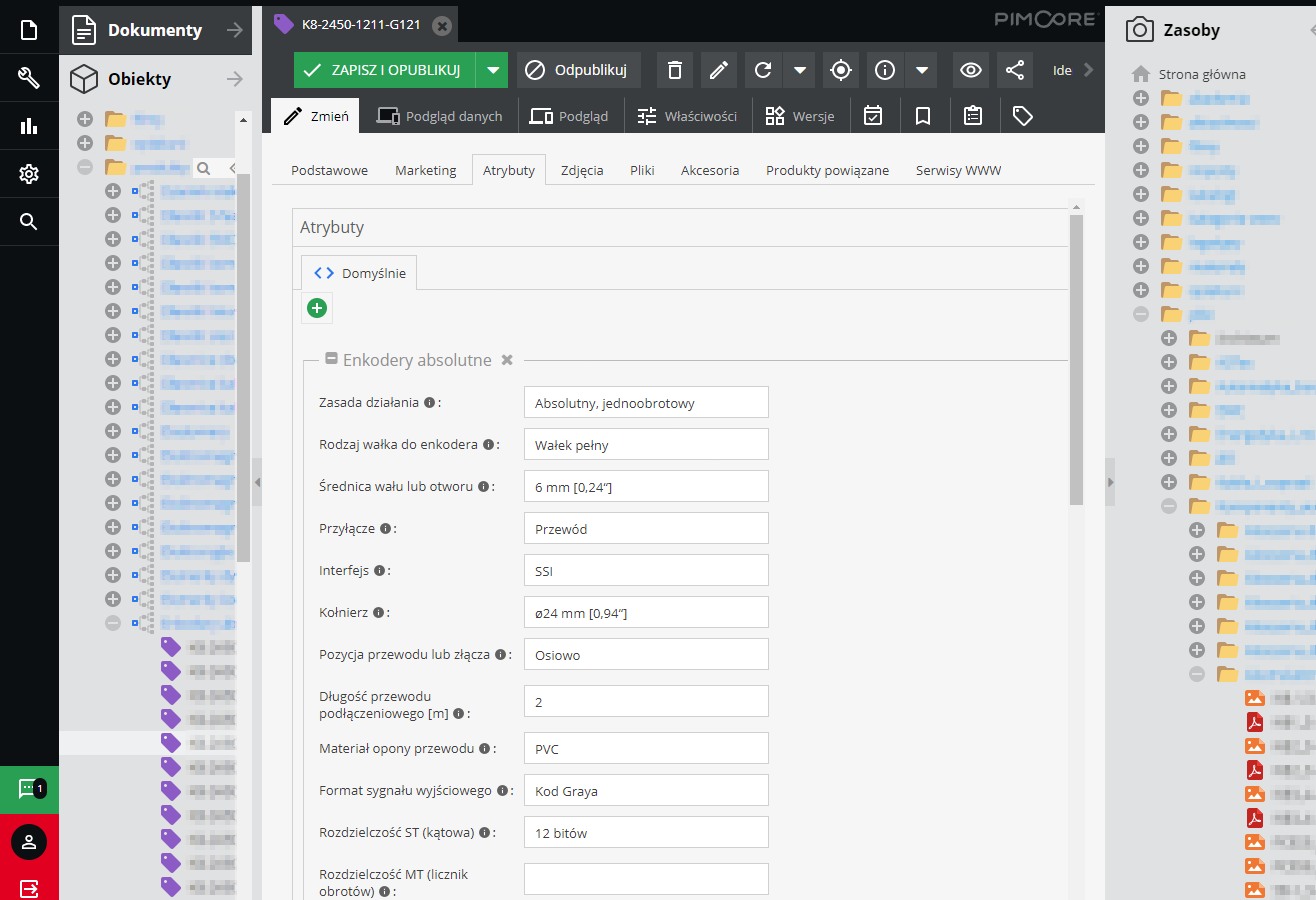This screenshot has width=1316, height=900.
Task: Click the info circle icon in toolbar
Action: coord(885,70)
